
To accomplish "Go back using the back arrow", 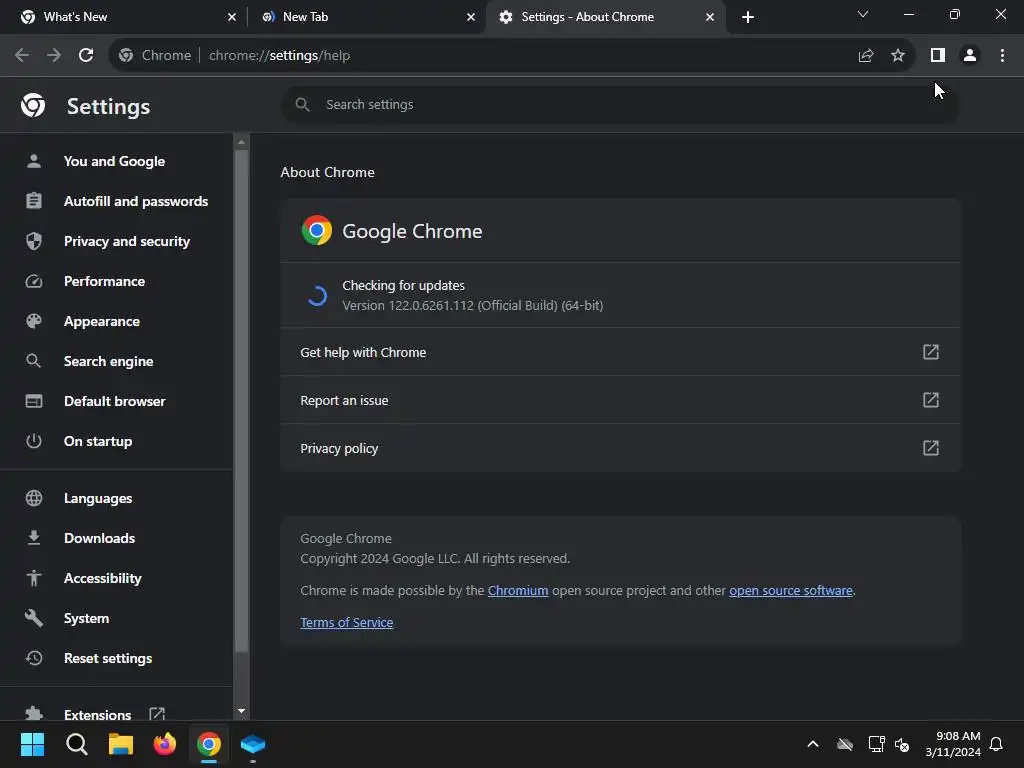I will coord(22,56).
